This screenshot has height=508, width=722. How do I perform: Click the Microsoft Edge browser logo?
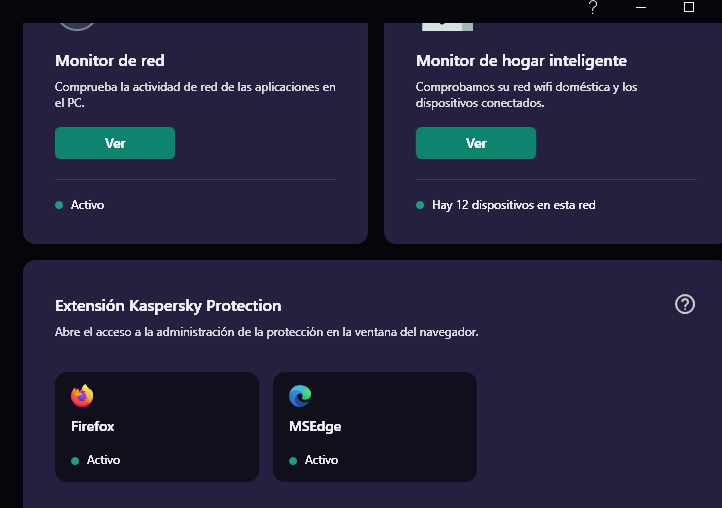click(x=300, y=396)
